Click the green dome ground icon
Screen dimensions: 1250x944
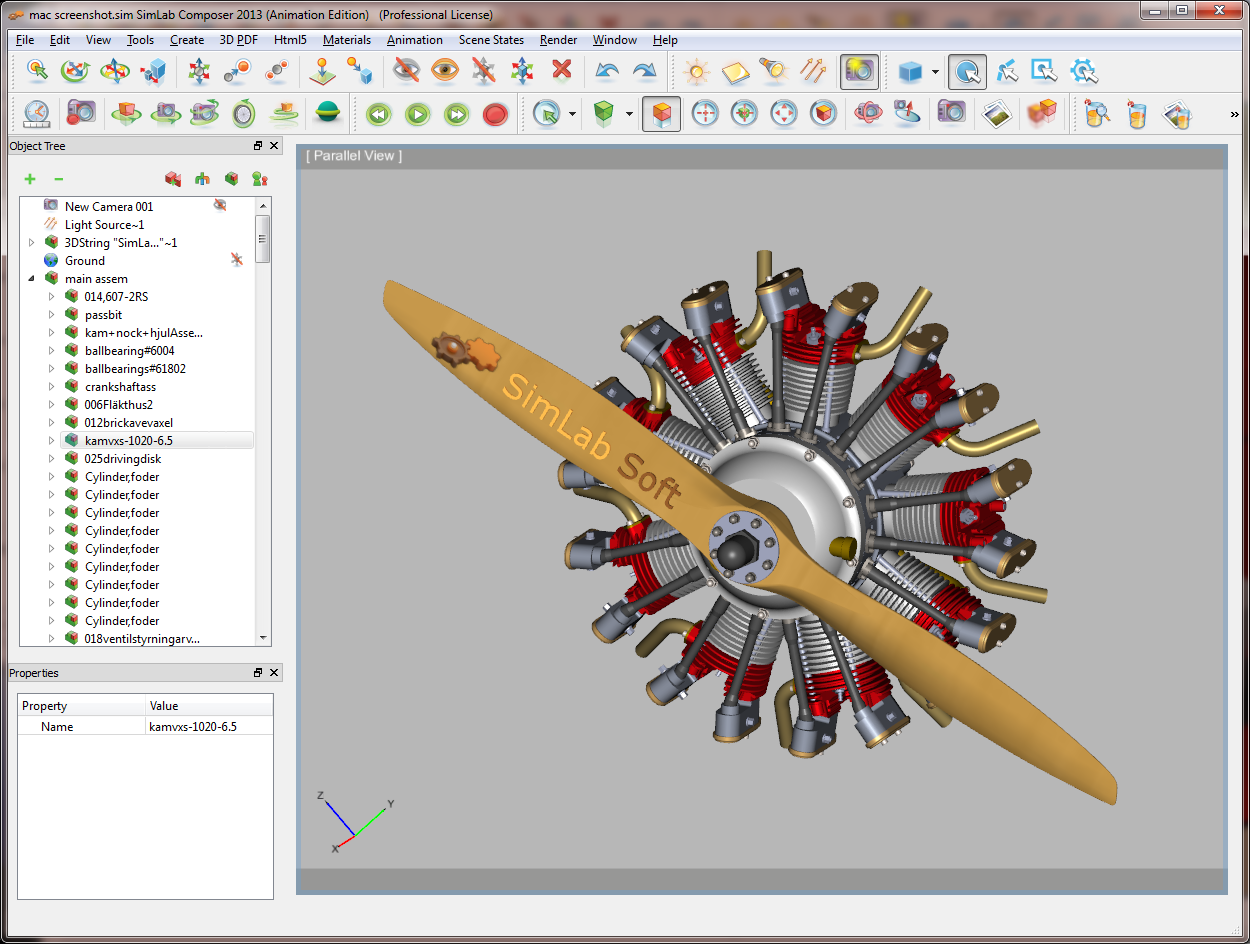coord(327,114)
